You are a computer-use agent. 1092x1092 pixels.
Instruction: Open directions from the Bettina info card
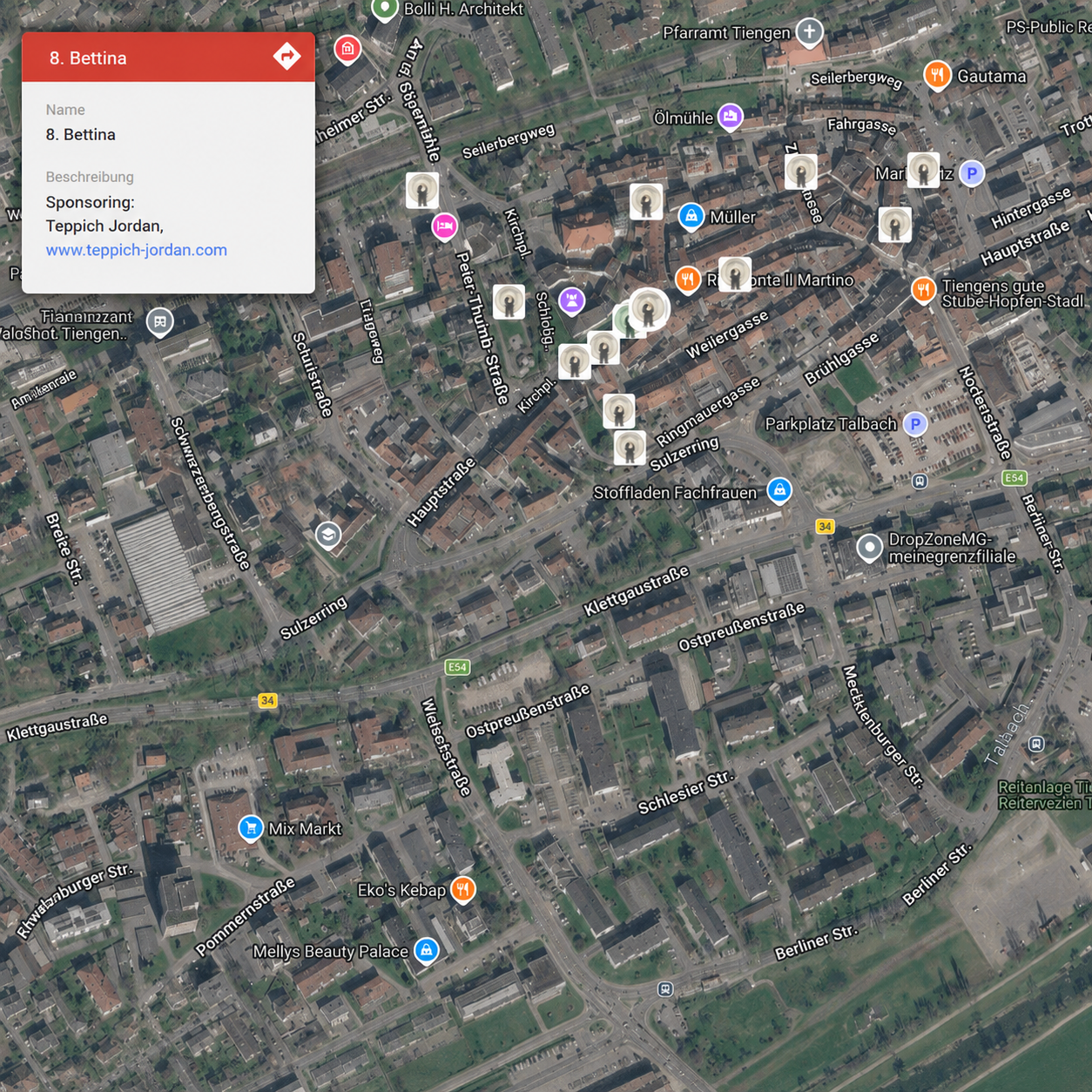(286, 57)
